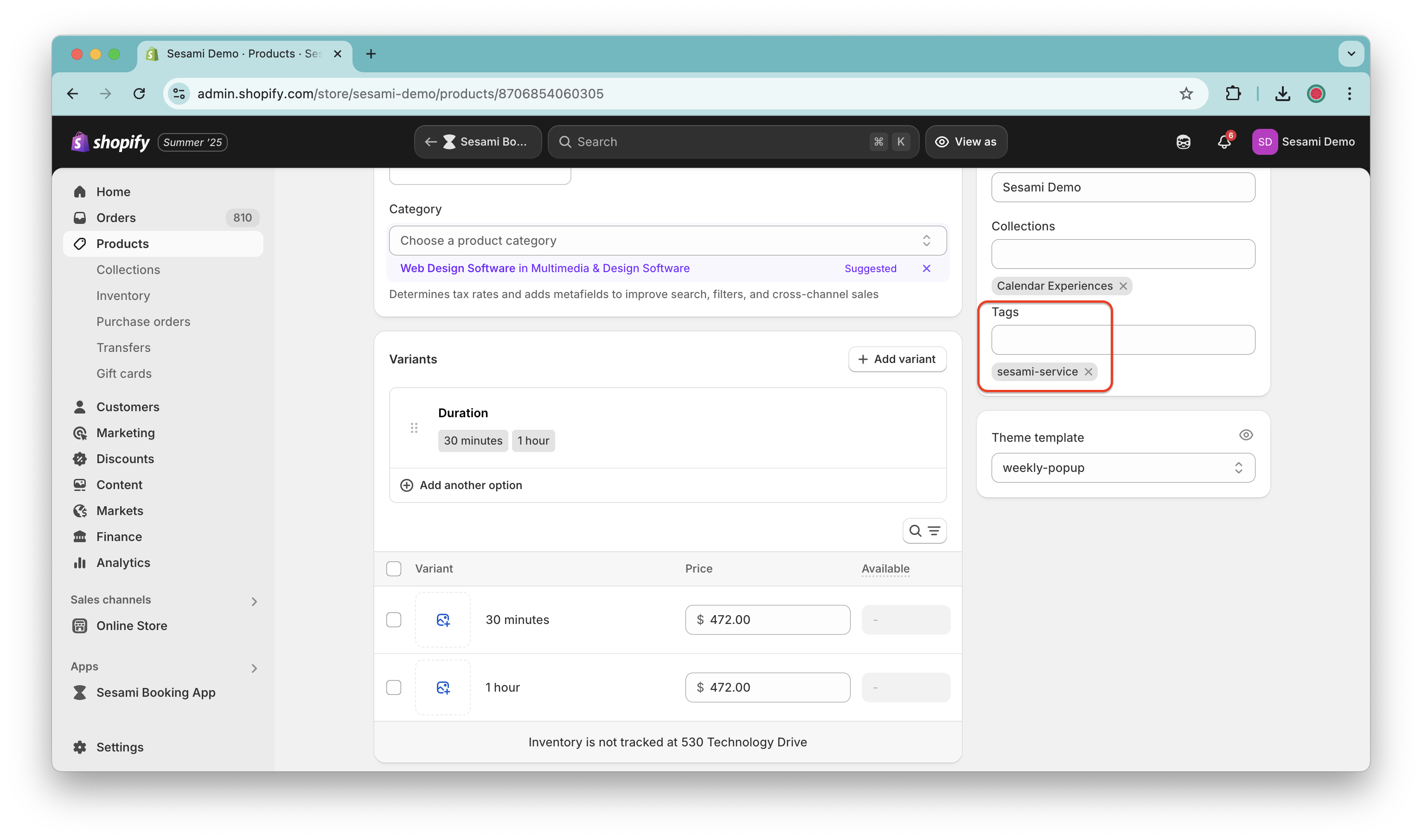
Task: Open Analytics in sidebar
Action: (163, 563)
